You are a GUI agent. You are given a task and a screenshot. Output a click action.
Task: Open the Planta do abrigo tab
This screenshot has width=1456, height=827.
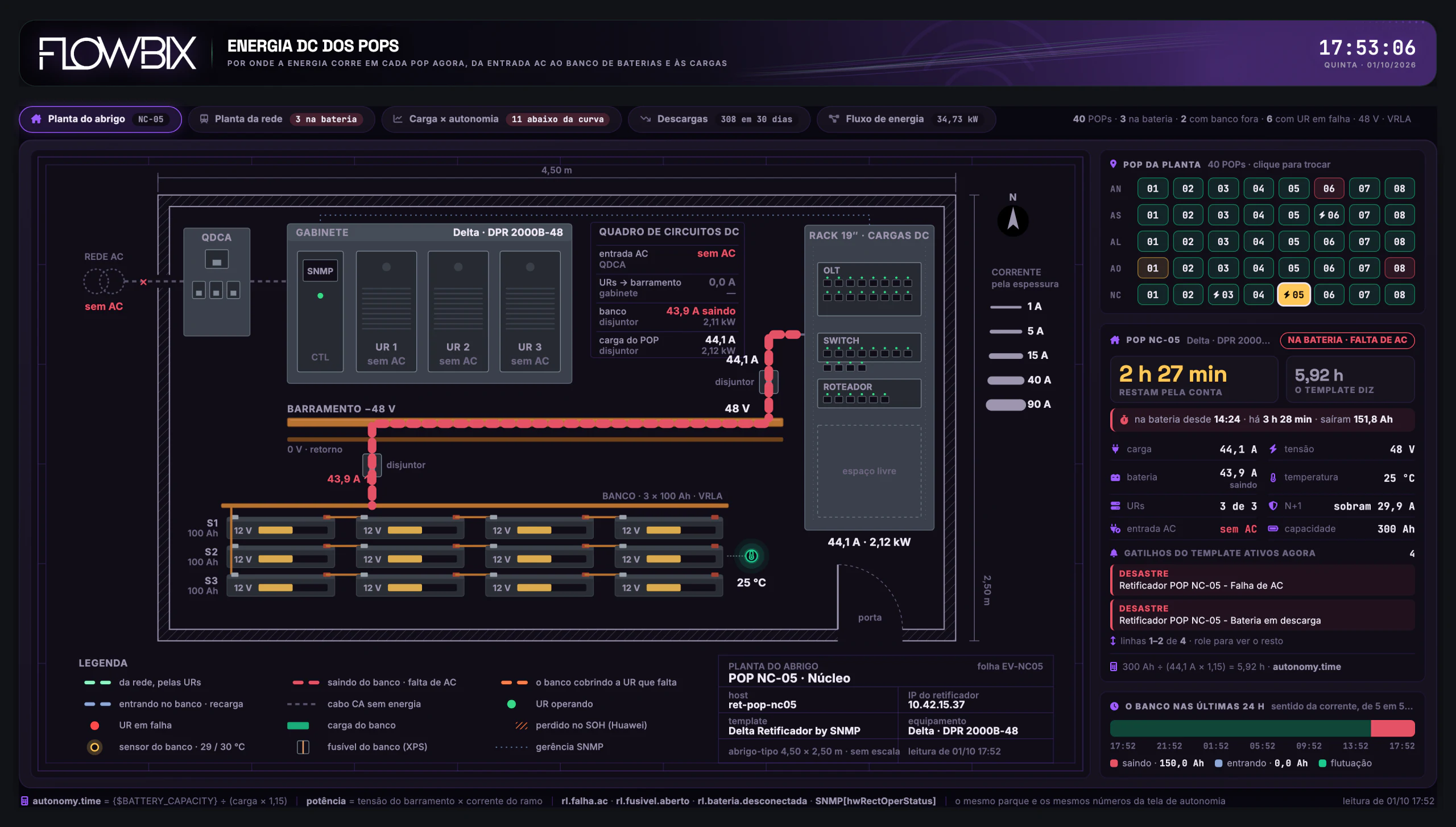[100, 119]
